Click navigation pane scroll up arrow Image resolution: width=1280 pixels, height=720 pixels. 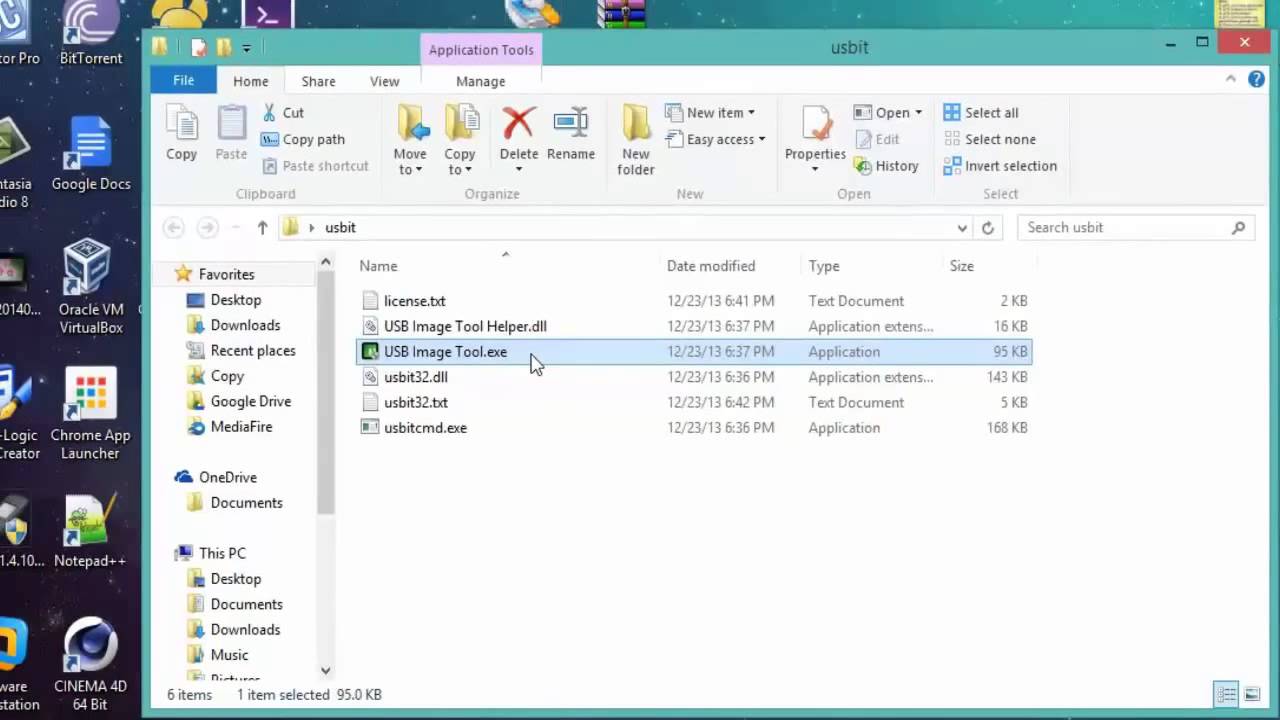(x=326, y=262)
